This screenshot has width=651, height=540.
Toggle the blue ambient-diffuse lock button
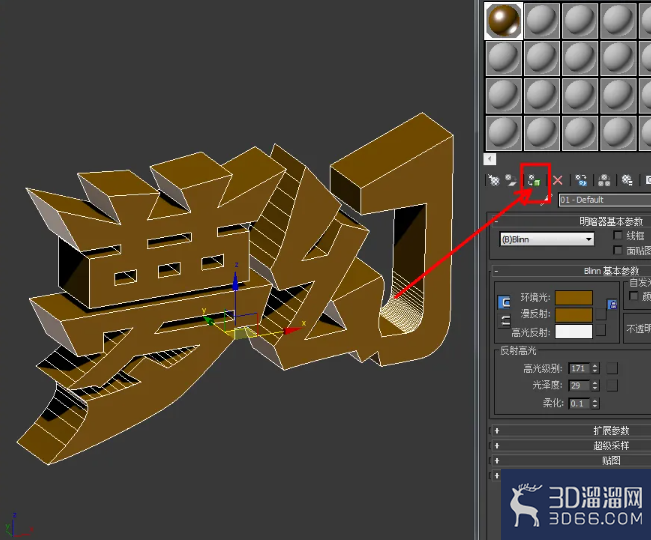[x=504, y=302]
